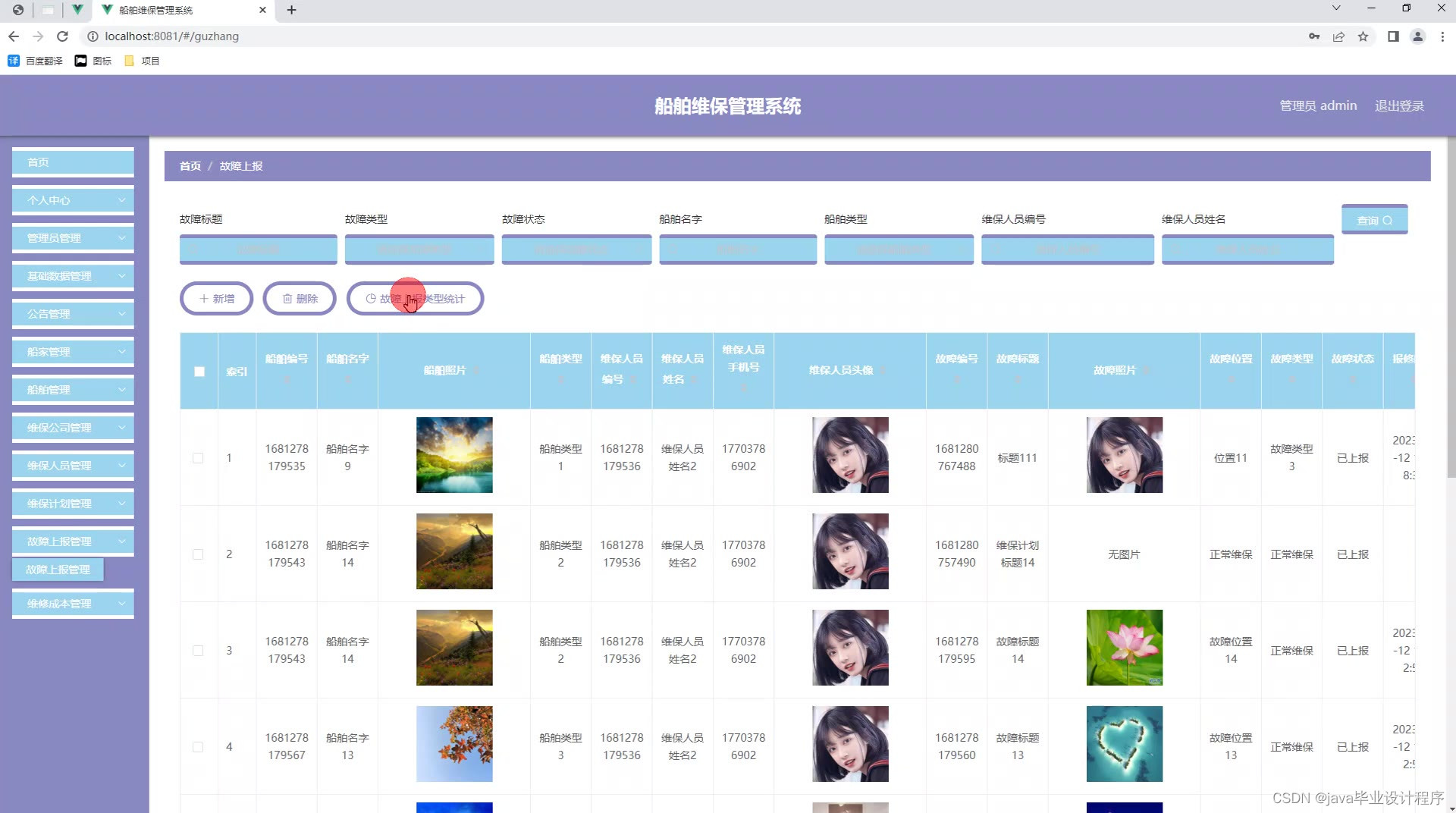
Task: Open the saved passwords key icon
Action: coord(1314,36)
